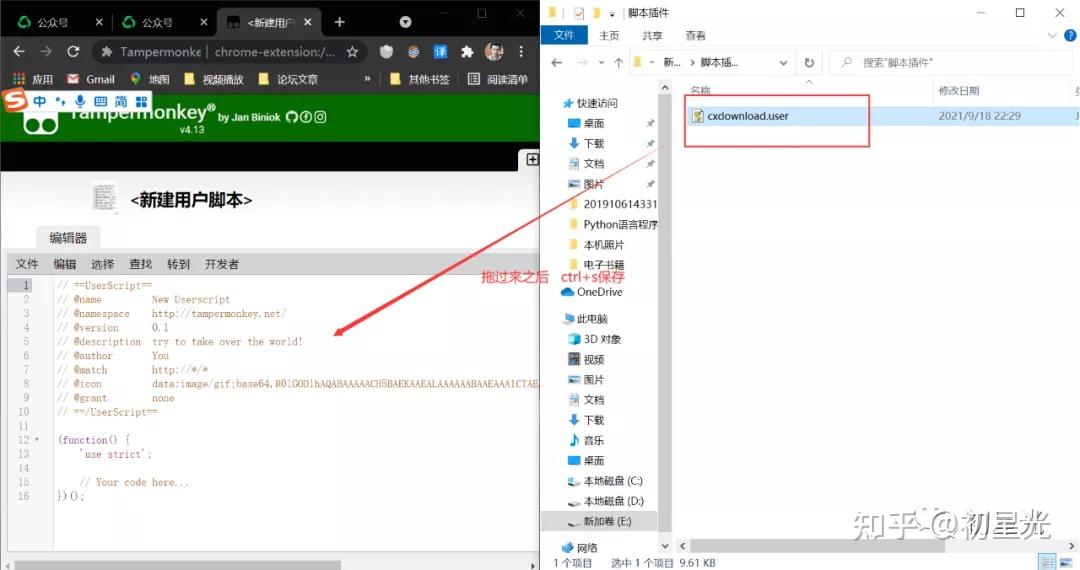The width and height of the screenshot is (1080, 570).
Task: Switch to the first 公众号 tab
Action: coord(55,22)
